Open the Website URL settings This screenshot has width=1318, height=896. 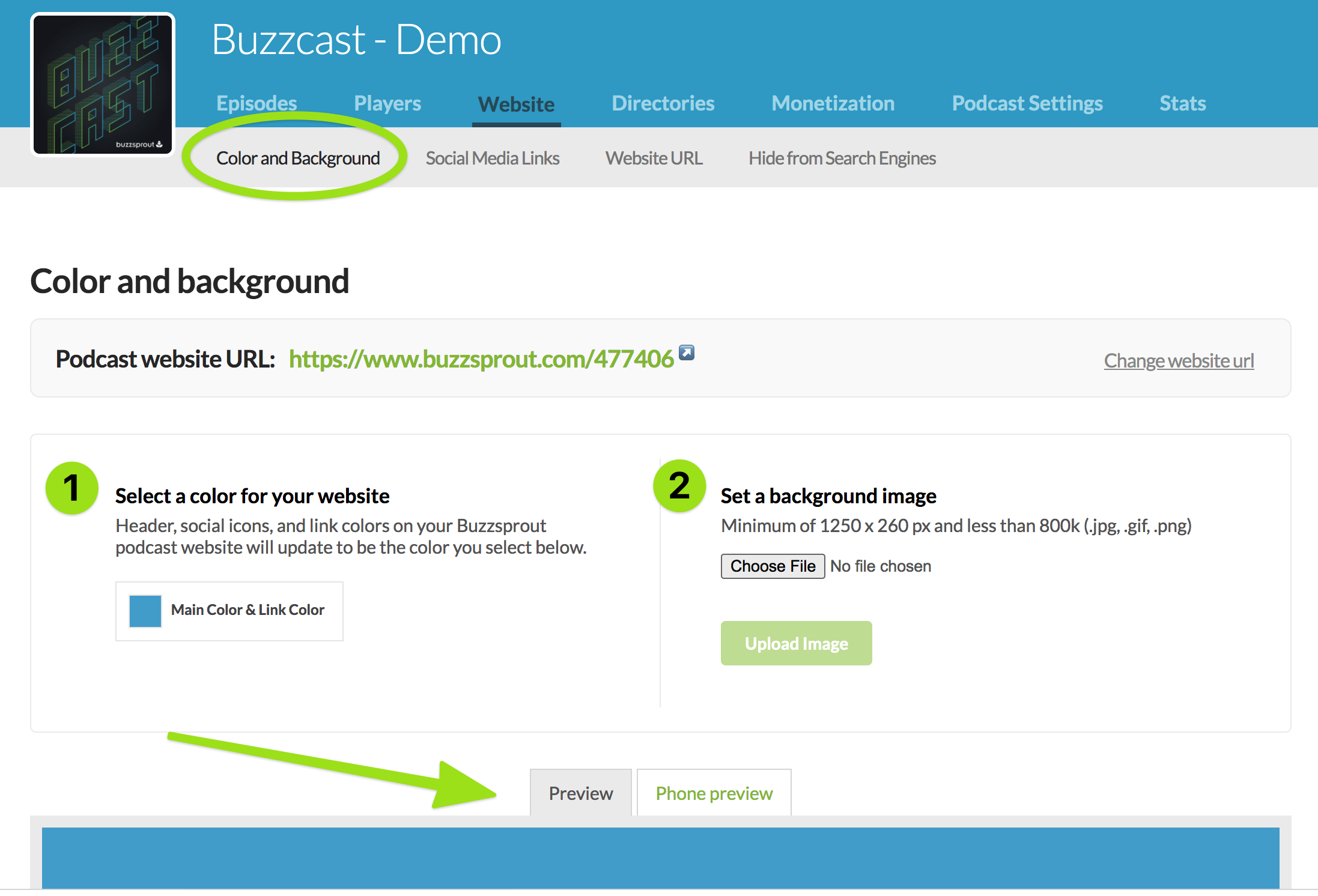click(x=654, y=158)
